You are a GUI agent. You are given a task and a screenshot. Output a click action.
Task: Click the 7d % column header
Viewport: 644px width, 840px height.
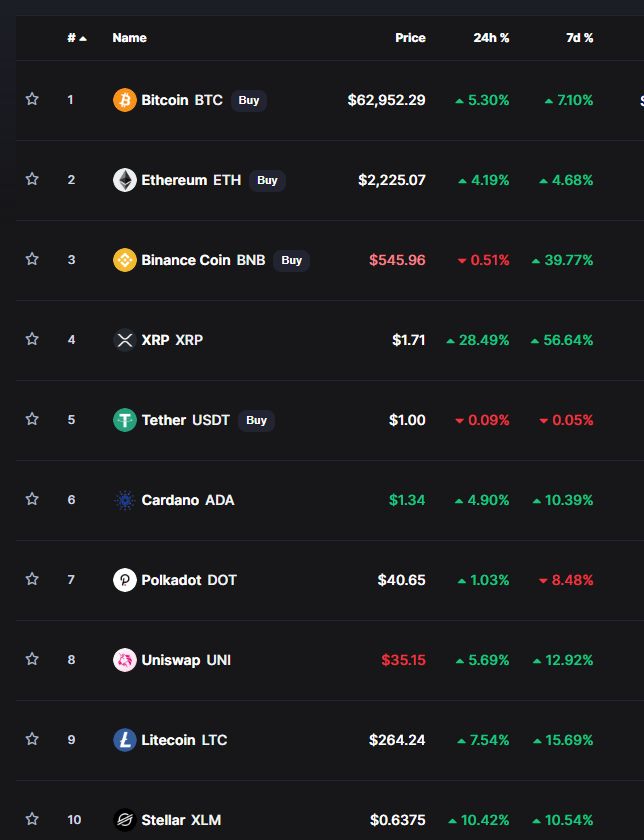click(579, 38)
